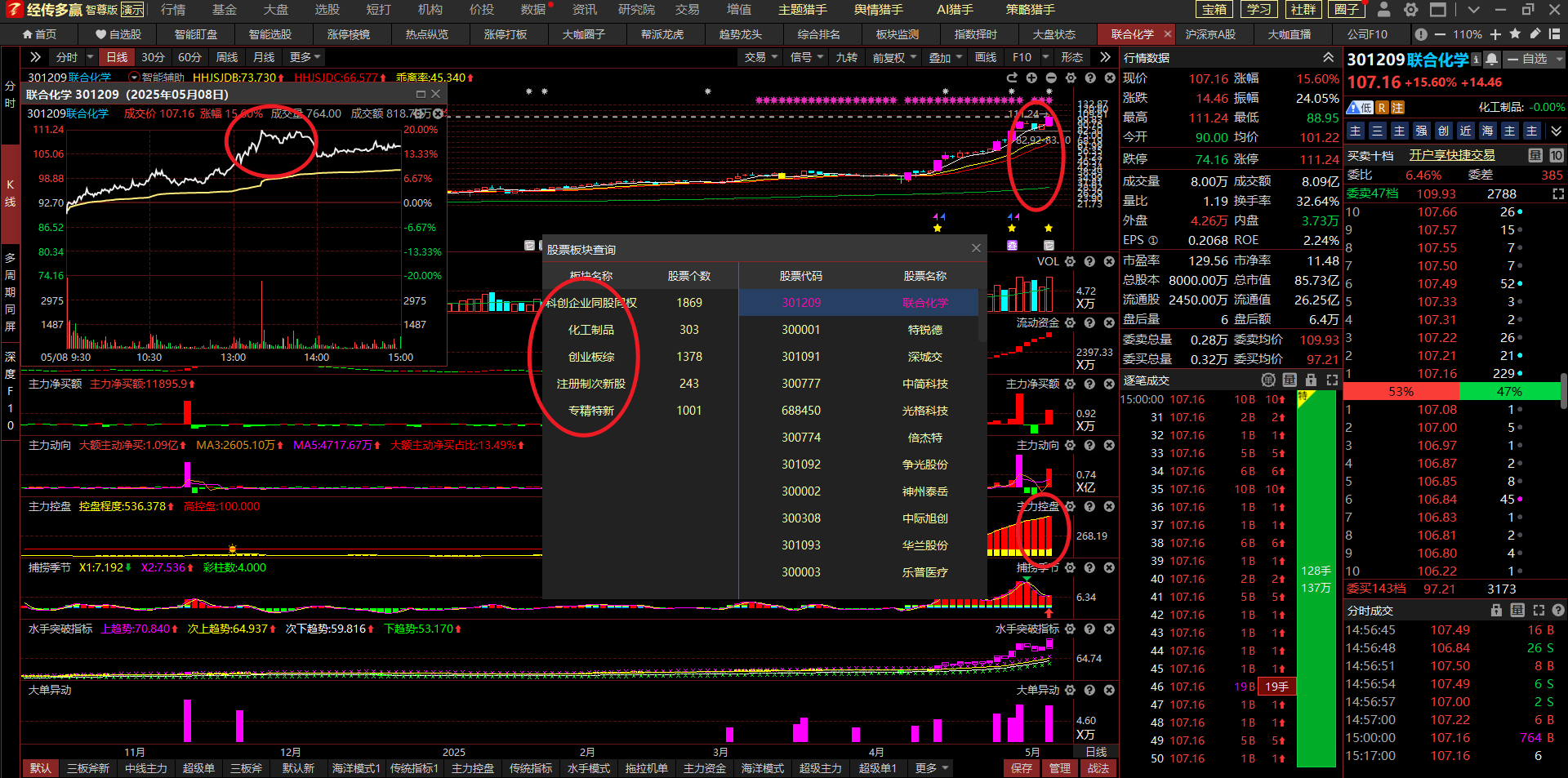Switch to the 涨停棱镜 tab

click(x=349, y=34)
